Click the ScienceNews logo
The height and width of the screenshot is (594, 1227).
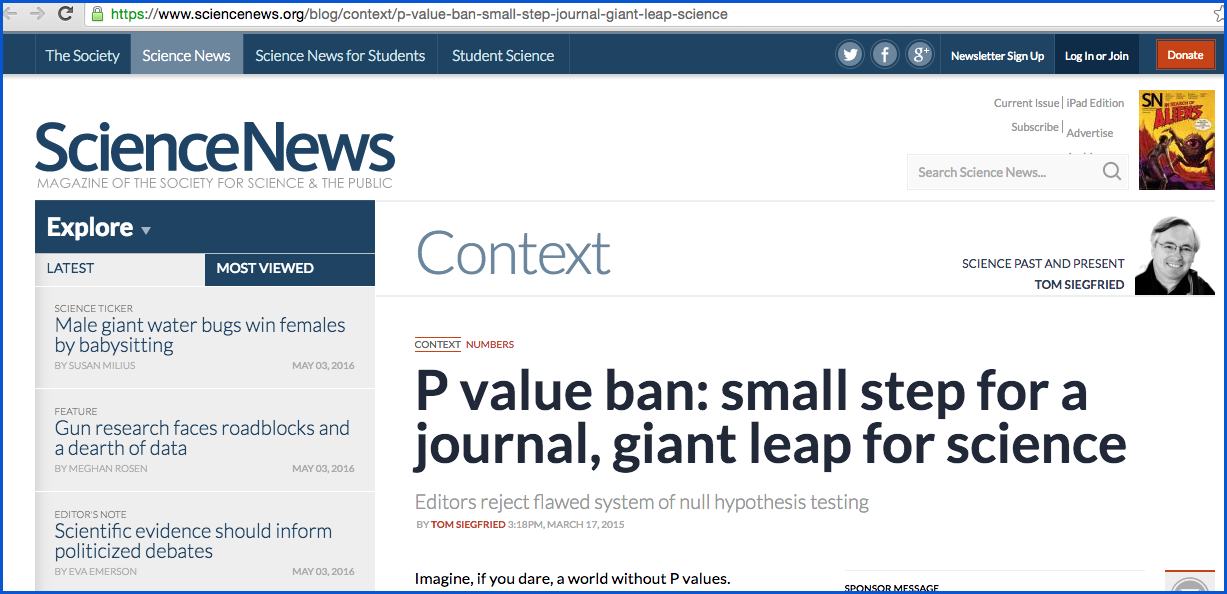point(215,150)
